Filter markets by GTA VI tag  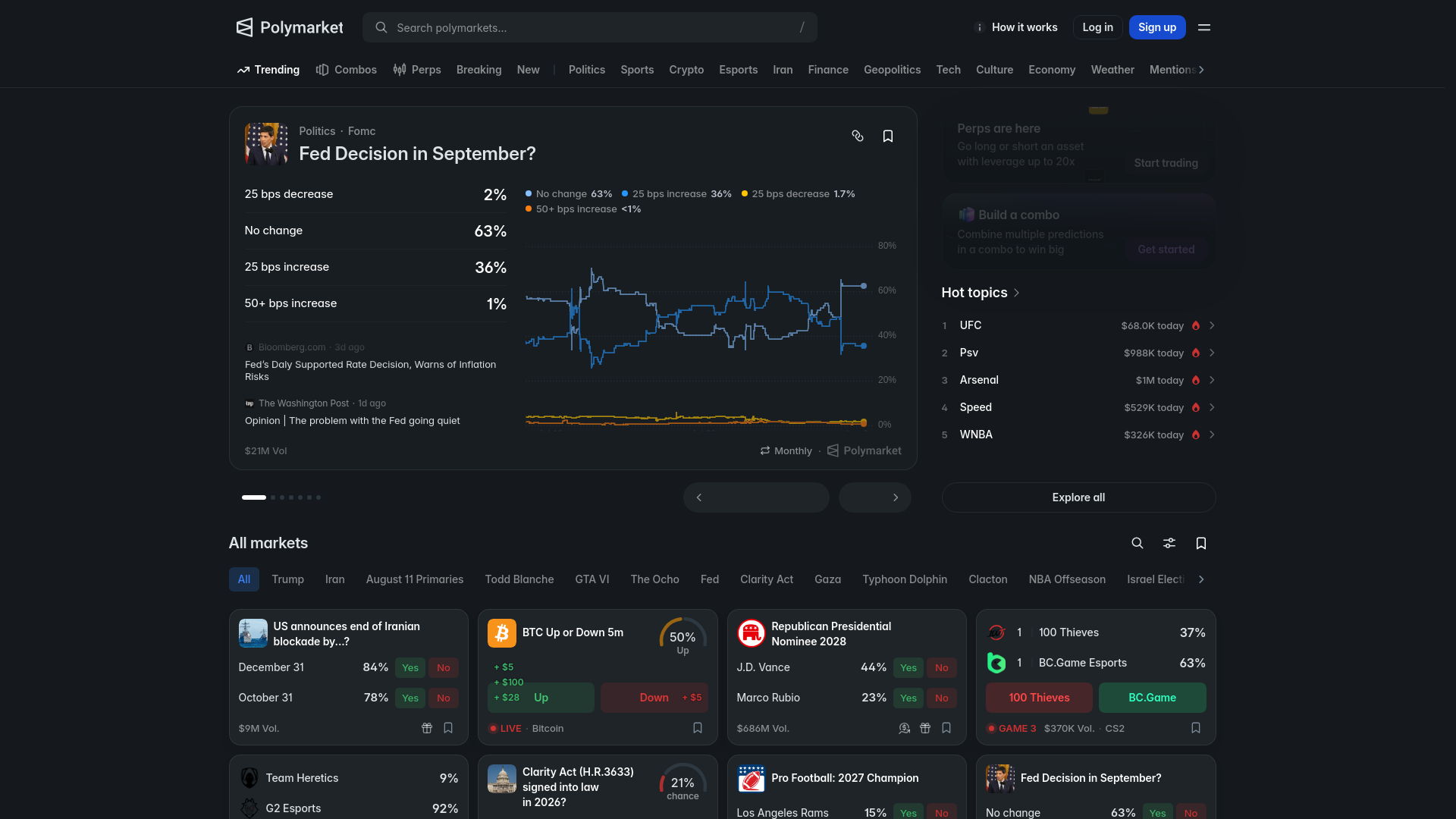592,579
